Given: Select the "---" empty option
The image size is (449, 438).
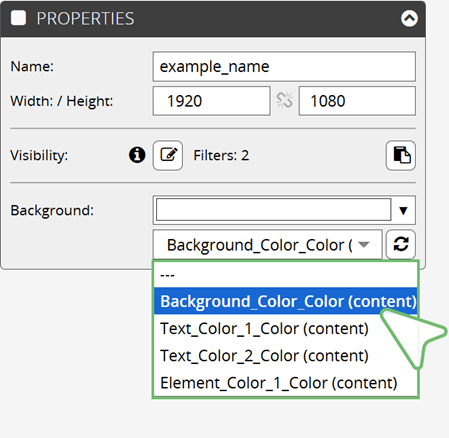Looking at the screenshot, I should 285,275.
